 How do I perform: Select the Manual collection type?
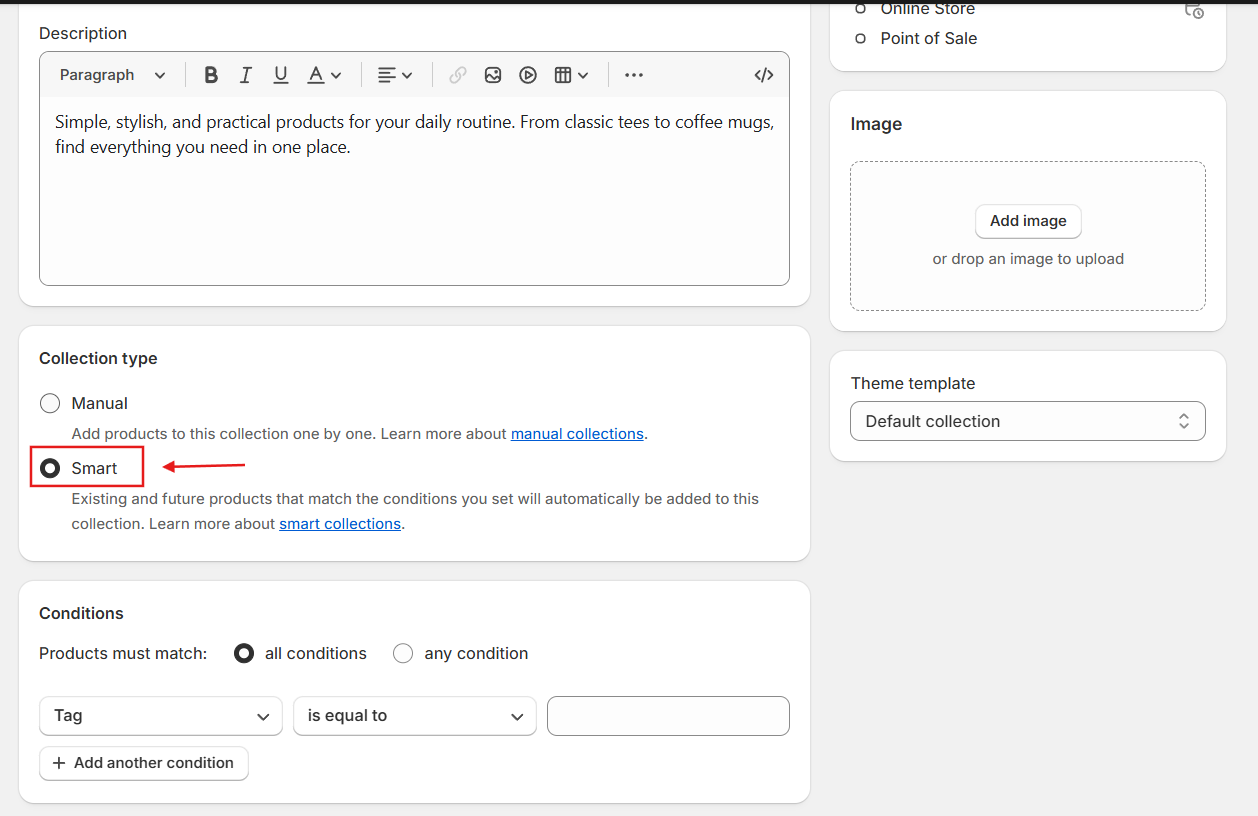50,404
